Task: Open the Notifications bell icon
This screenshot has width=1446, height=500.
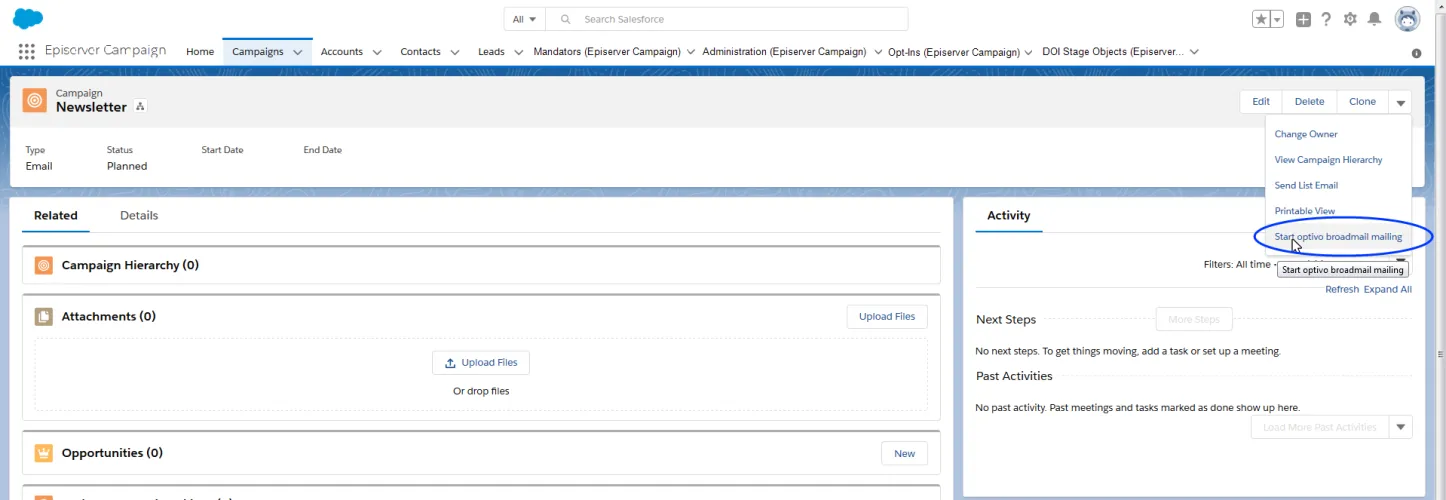Action: coord(1375,19)
